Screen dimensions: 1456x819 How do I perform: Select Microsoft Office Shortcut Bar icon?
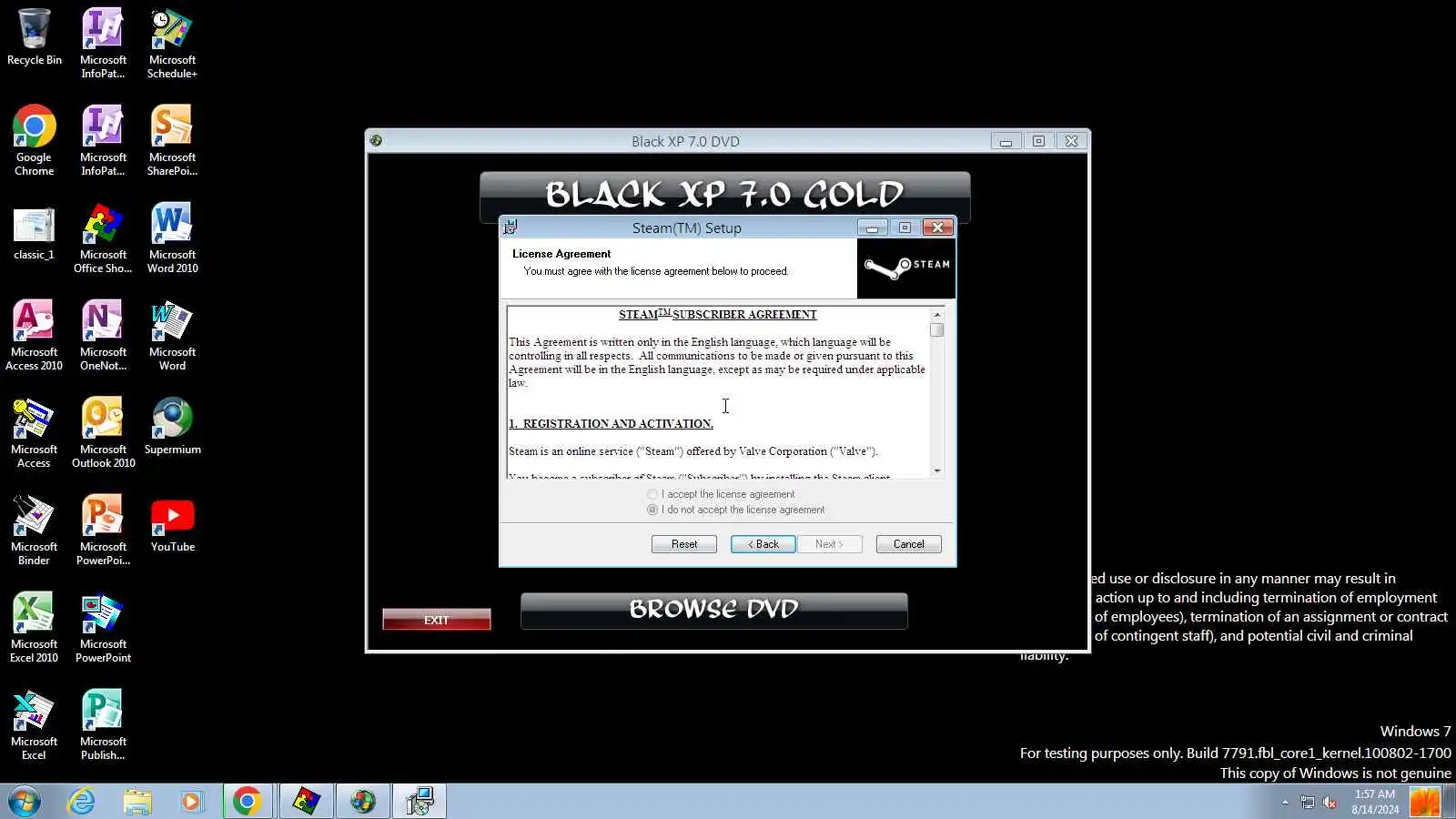[x=103, y=237]
